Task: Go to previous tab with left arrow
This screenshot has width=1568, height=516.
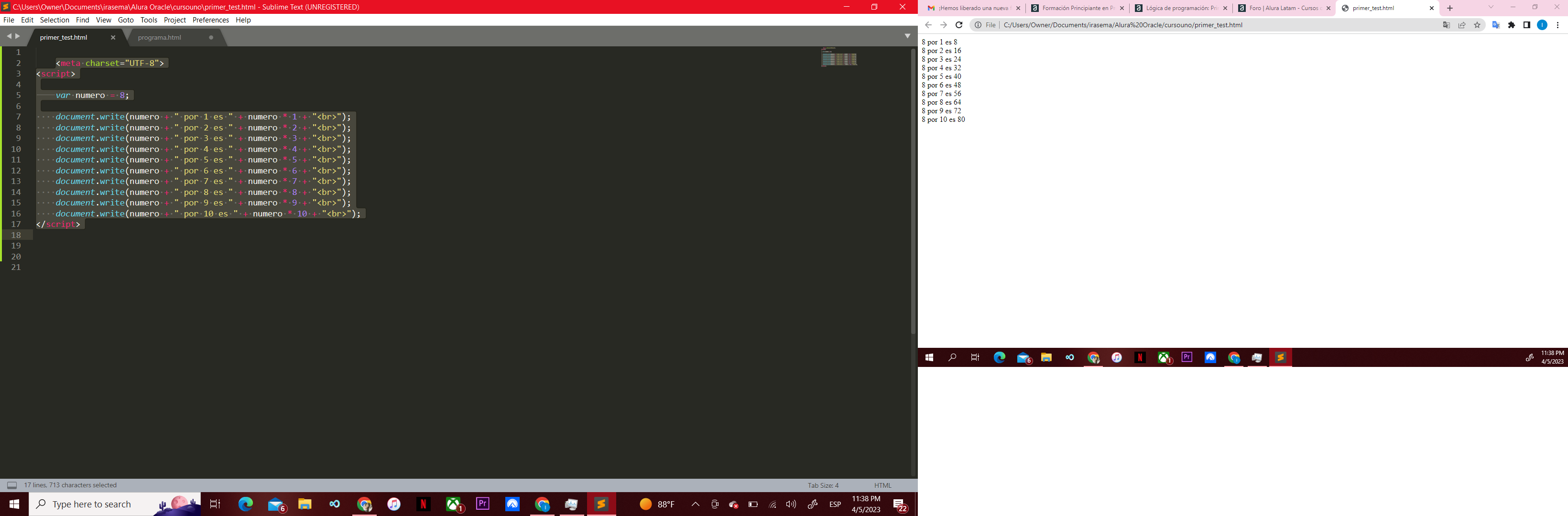Action: point(9,36)
